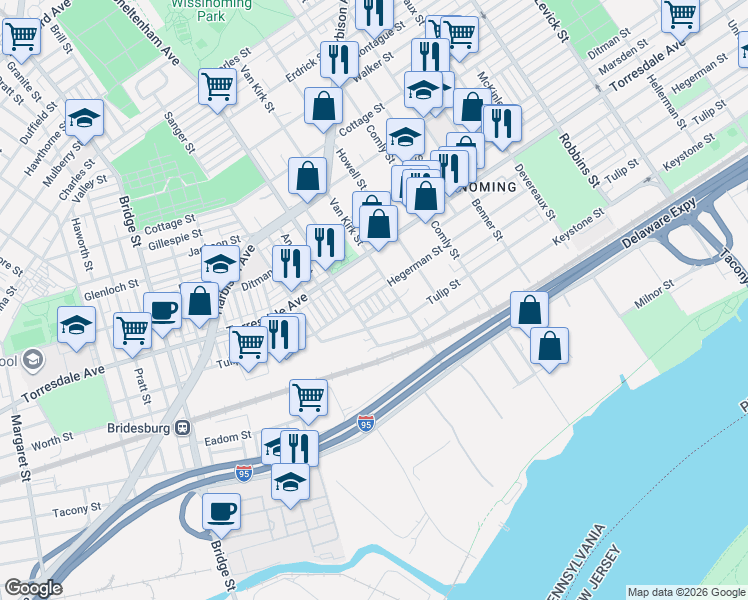Select the restaurant marker near McKinley St
Screen dimensions: 748x600
coord(502,125)
